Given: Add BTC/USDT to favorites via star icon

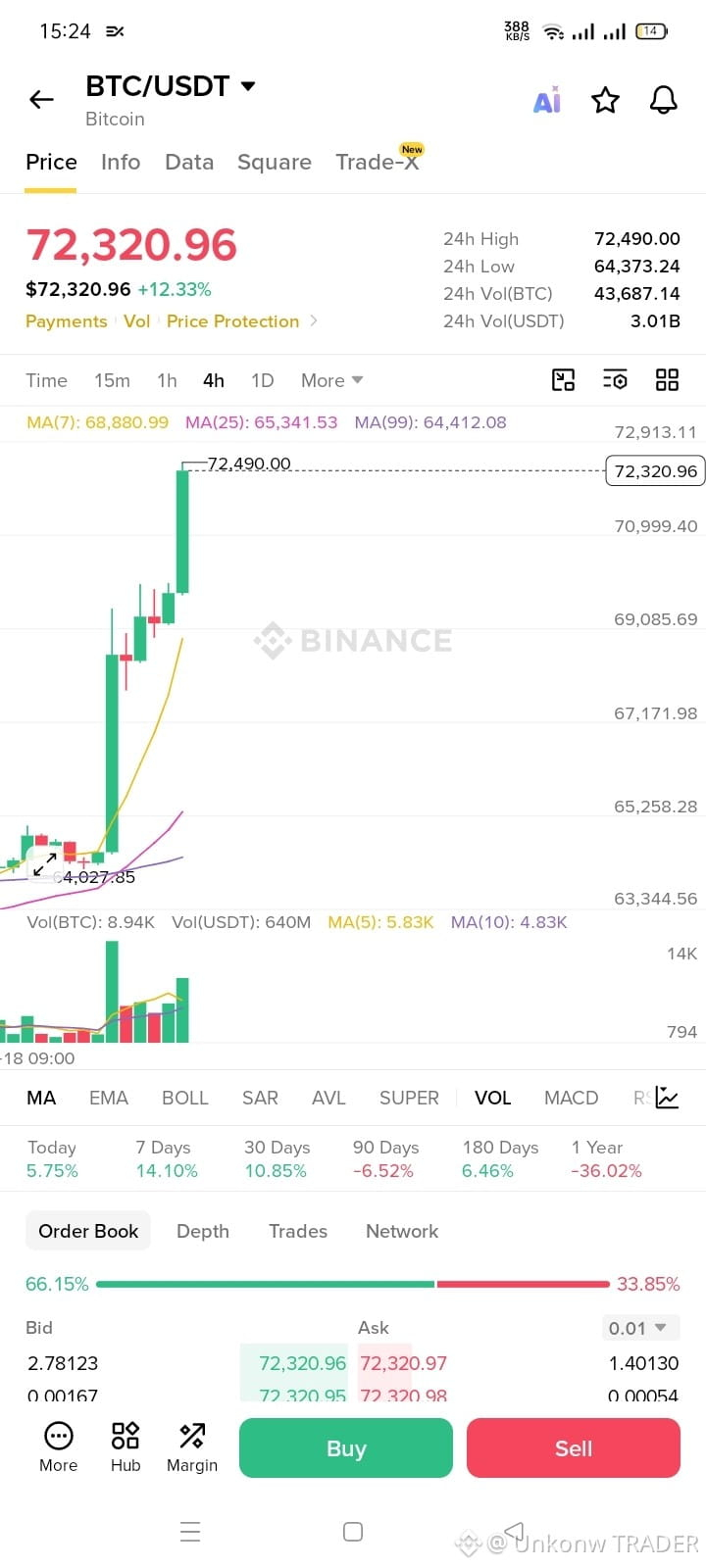Looking at the screenshot, I should click(605, 100).
